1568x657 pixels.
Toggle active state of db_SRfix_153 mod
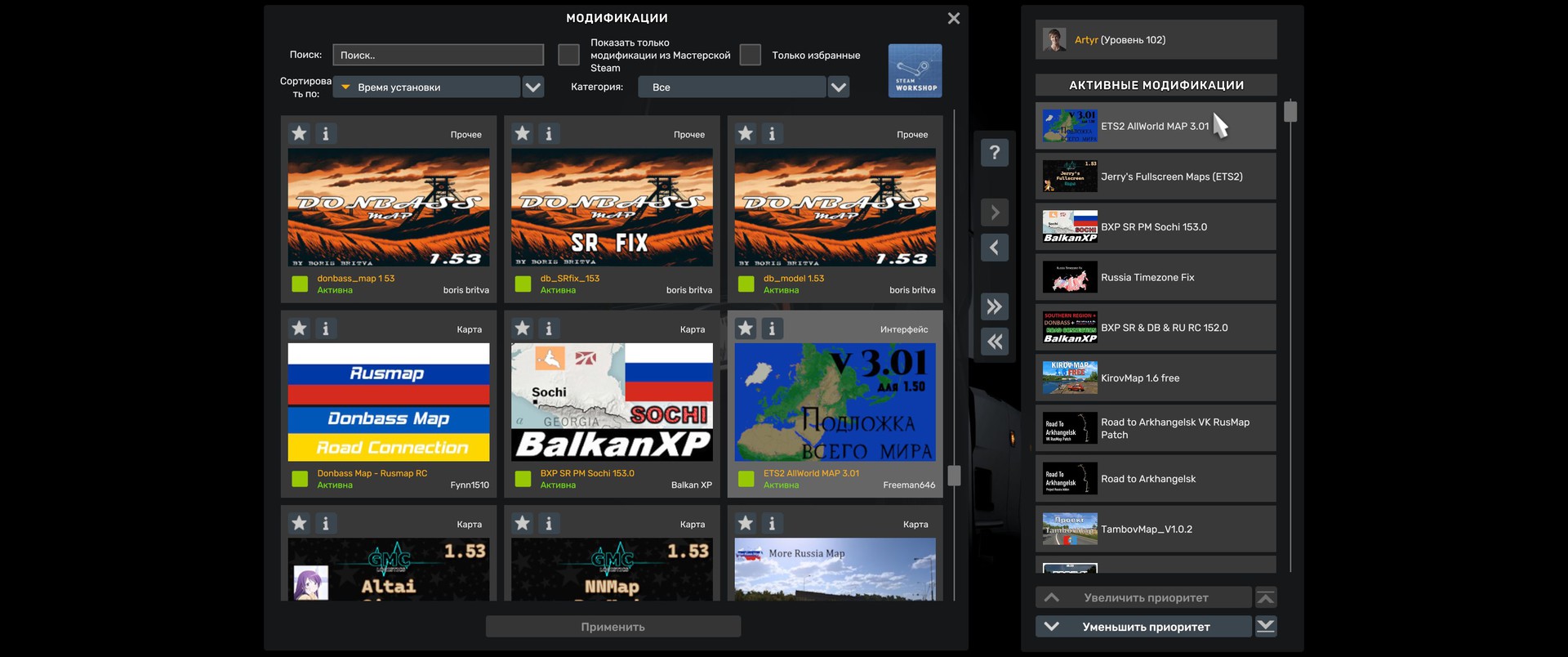tap(523, 284)
